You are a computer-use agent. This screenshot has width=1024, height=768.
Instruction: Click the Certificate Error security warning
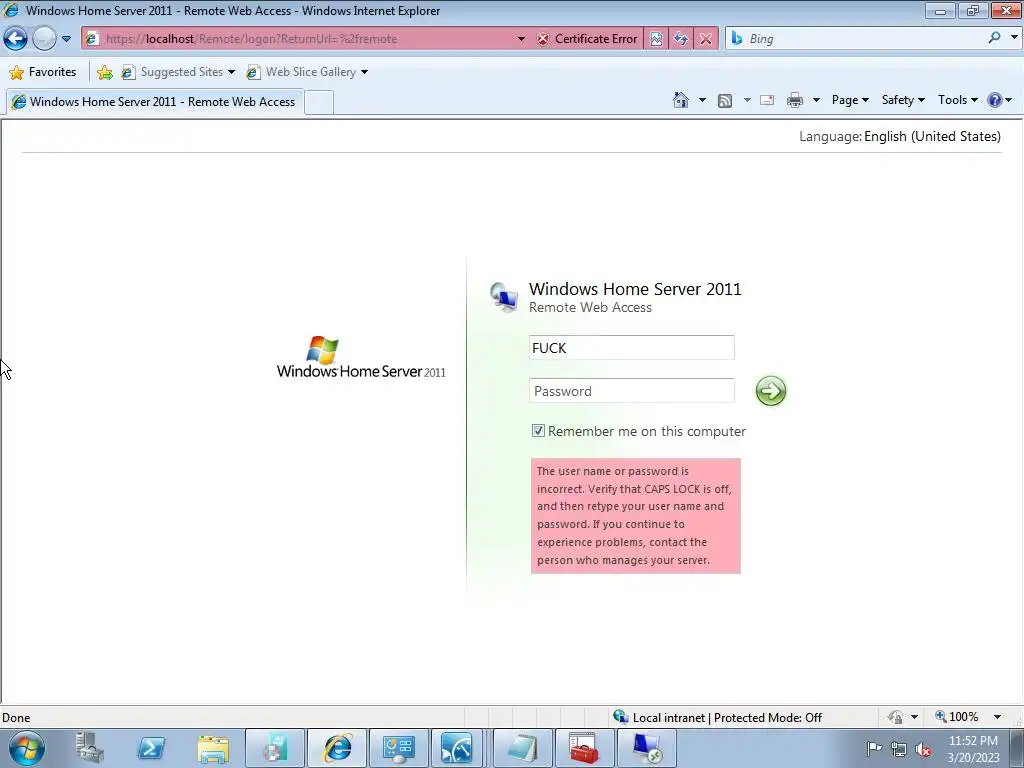click(587, 39)
